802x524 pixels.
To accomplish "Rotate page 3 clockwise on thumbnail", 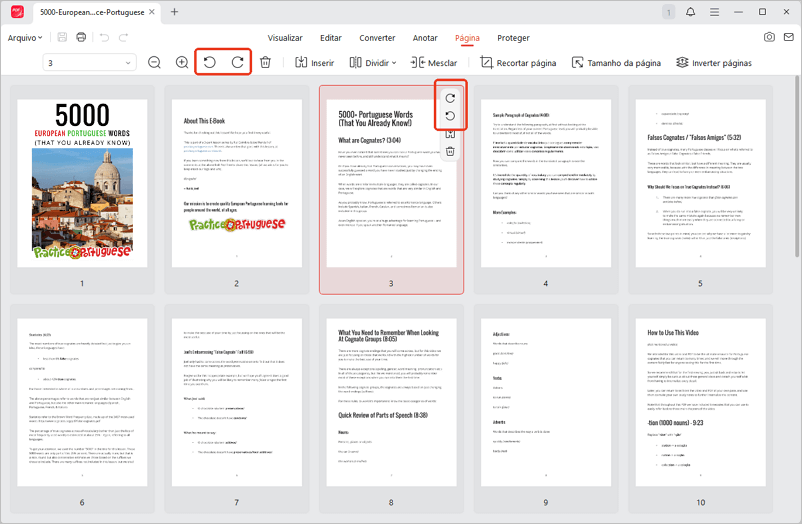I will click(x=450, y=98).
